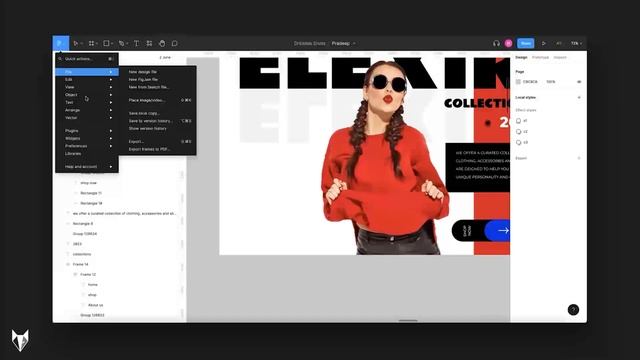The height and width of the screenshot is (360, 640).
Task: Open the zoom level dropdown
Action: tap(576, 43)
